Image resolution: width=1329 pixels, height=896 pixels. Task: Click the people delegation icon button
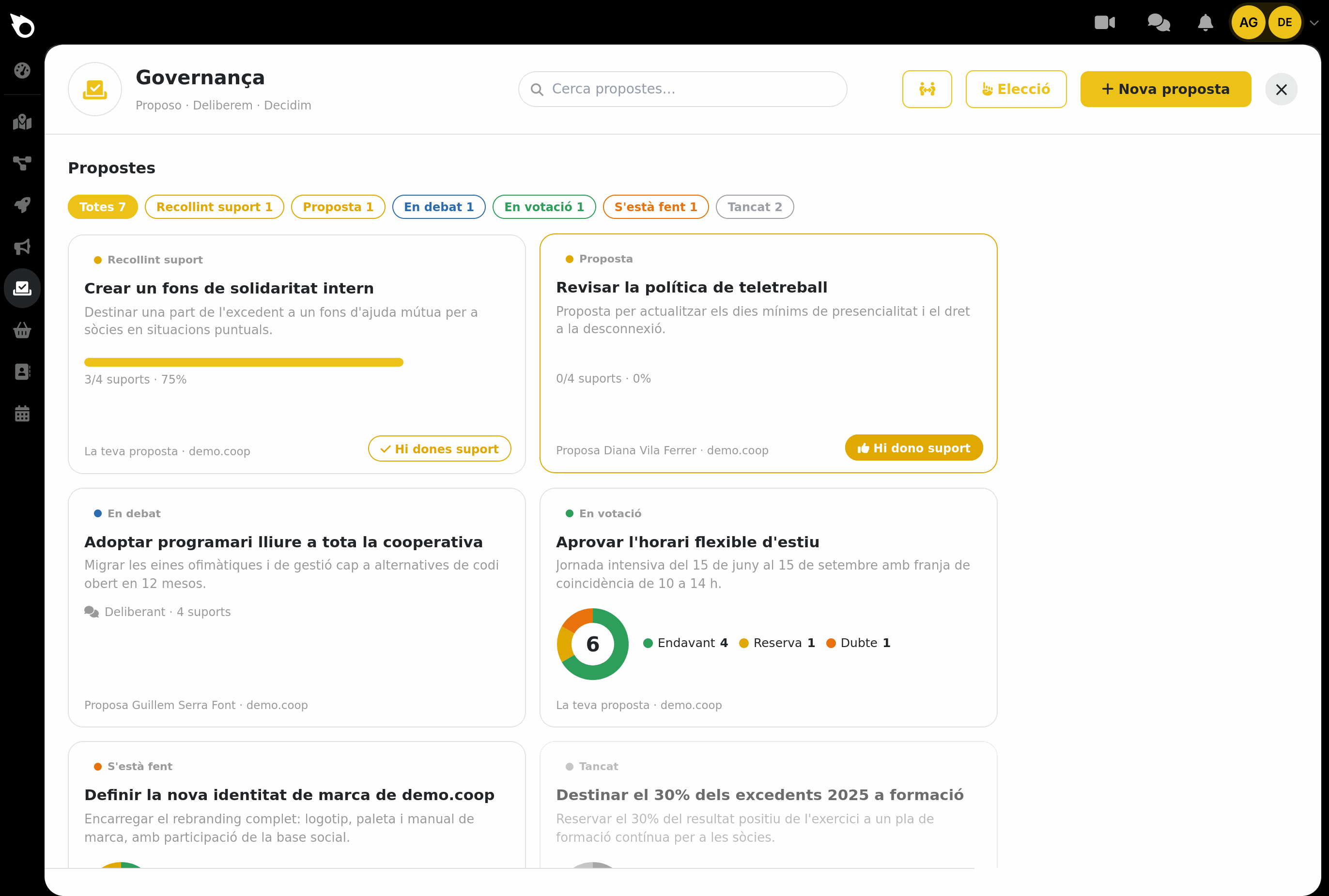pyautogui.click(x=927, y=89)
